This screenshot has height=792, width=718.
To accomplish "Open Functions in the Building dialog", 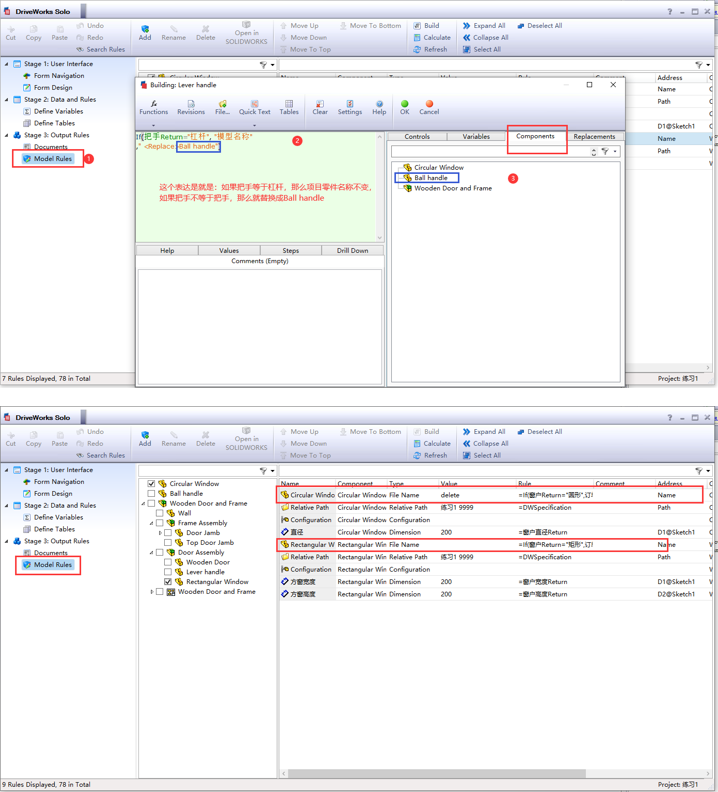I will pyautogui.click(x=153, y=107).
